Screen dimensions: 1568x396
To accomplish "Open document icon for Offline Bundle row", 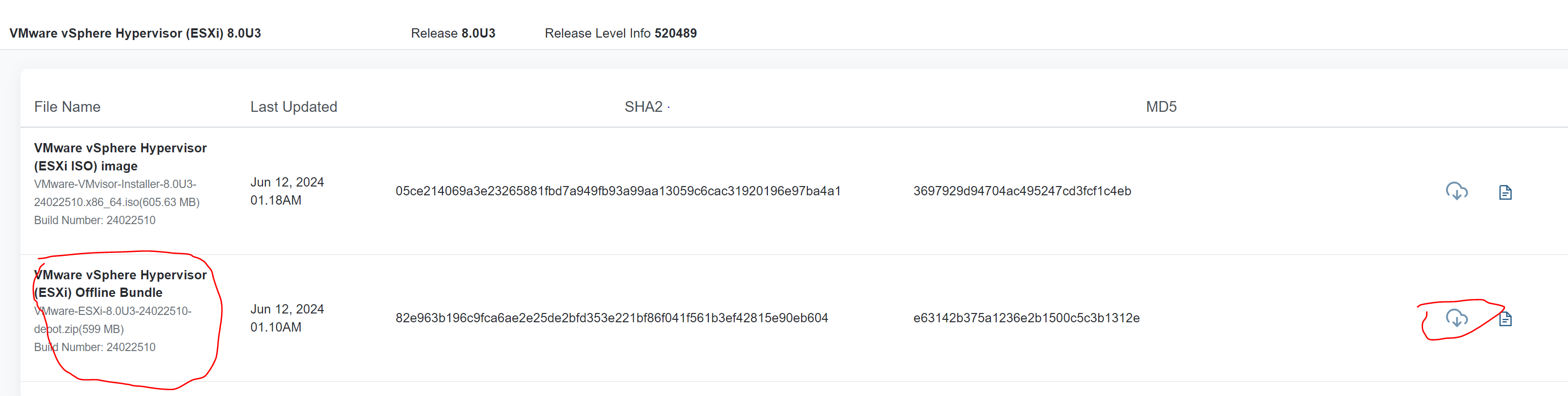I will pyautogui.click(x=1505, y=319).
